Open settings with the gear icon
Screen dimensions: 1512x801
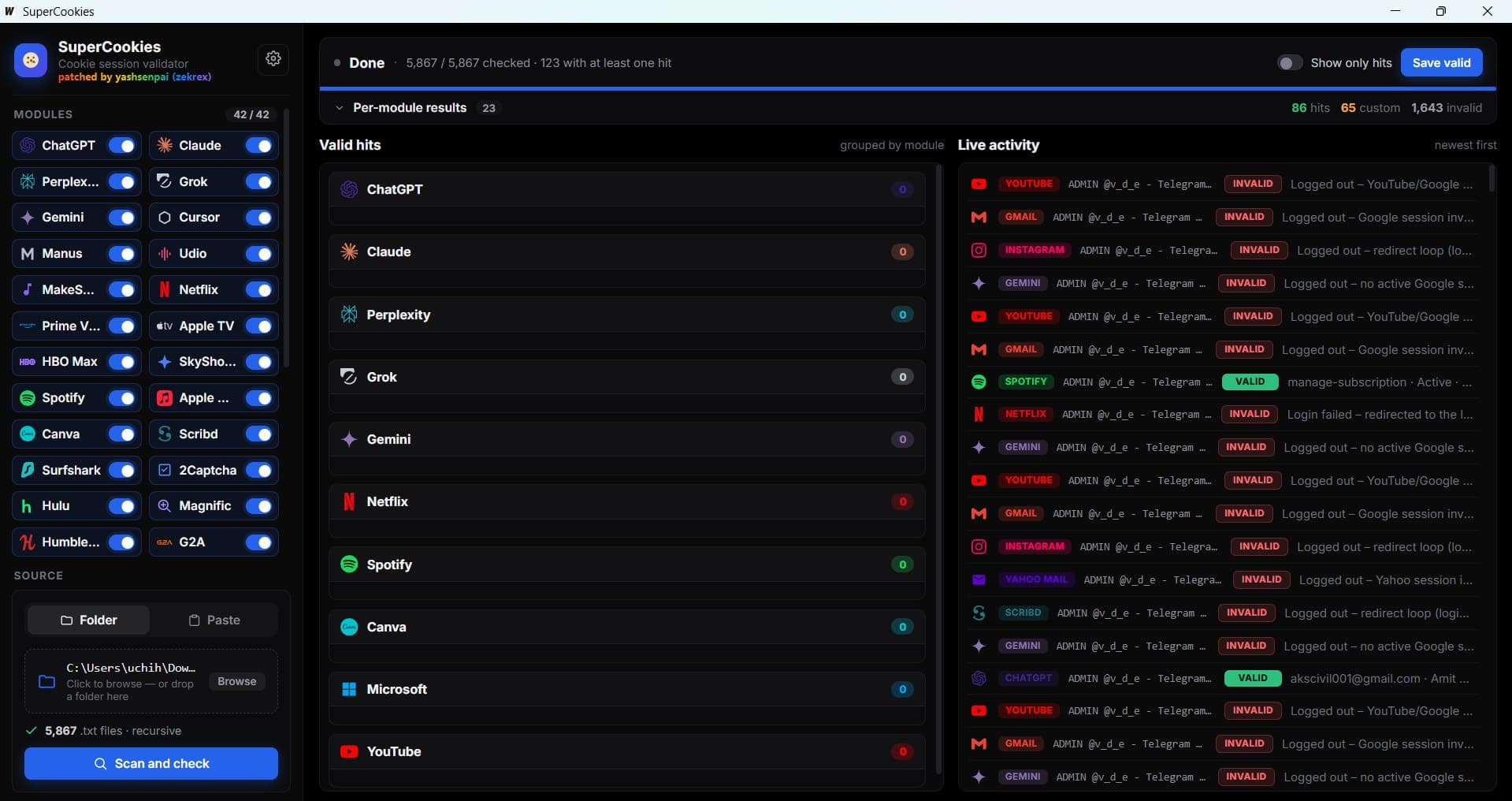click(x=273, y=58)
